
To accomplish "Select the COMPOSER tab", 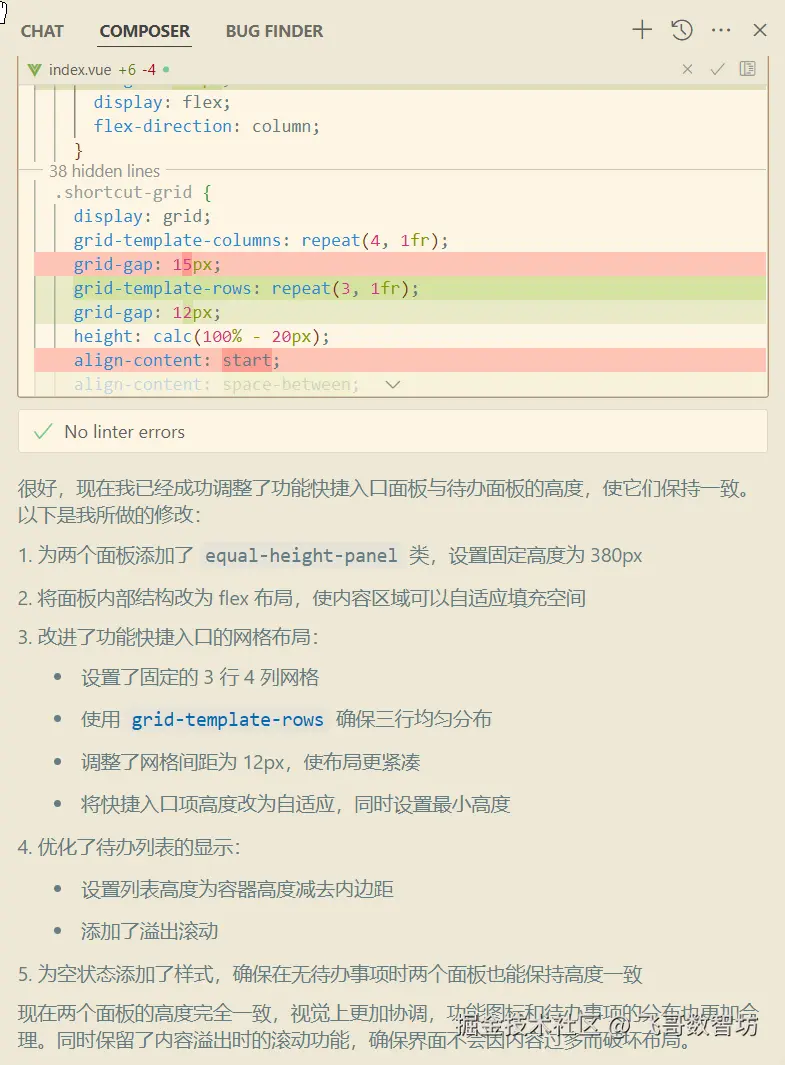I will click(x=145, y=31).
